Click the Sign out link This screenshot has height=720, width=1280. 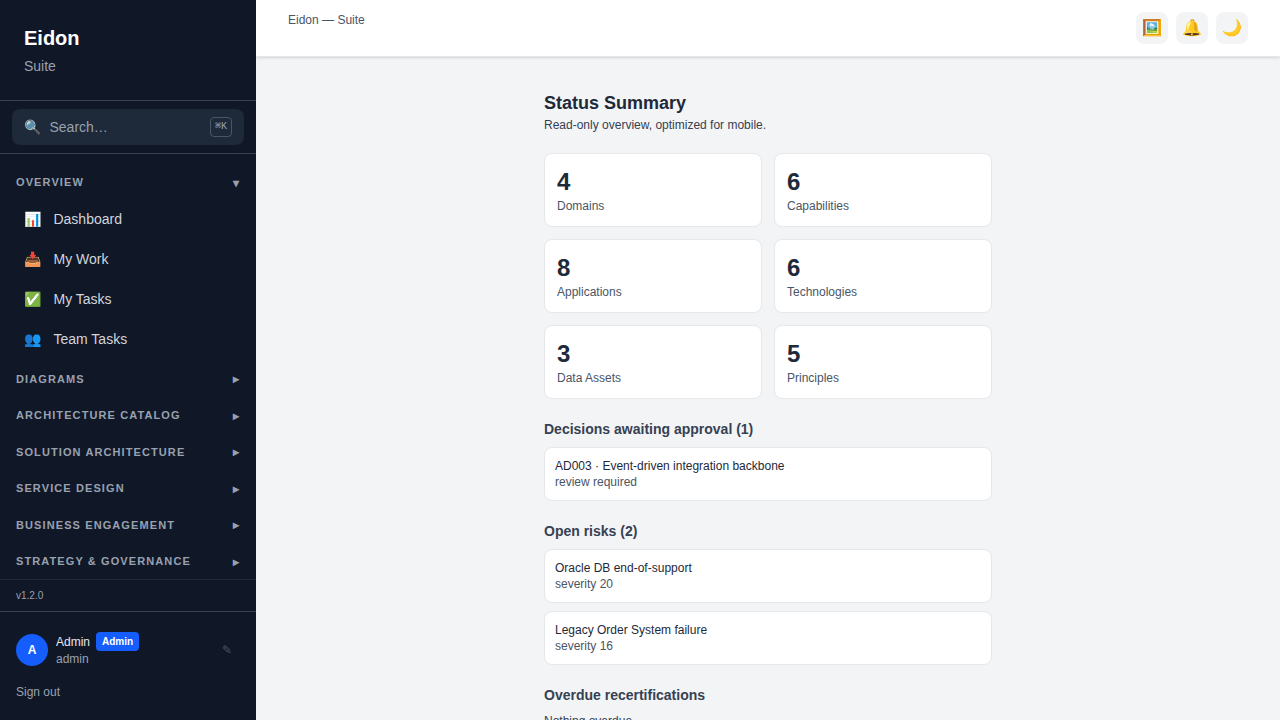38,692
